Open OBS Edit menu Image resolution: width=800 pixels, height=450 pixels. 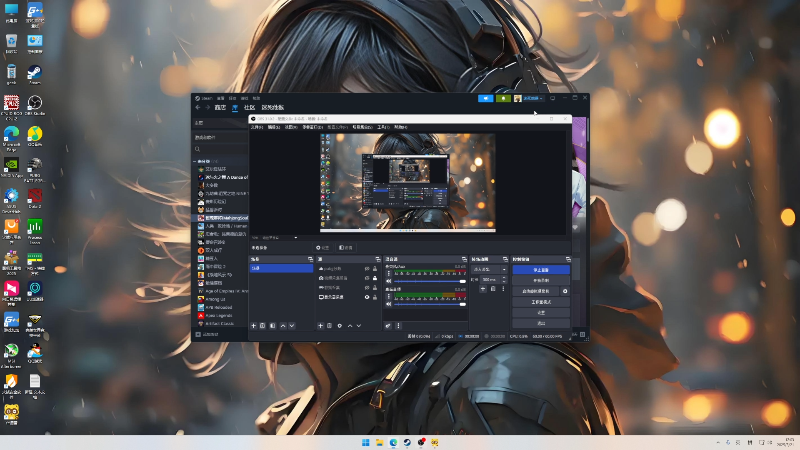(274, 127)
